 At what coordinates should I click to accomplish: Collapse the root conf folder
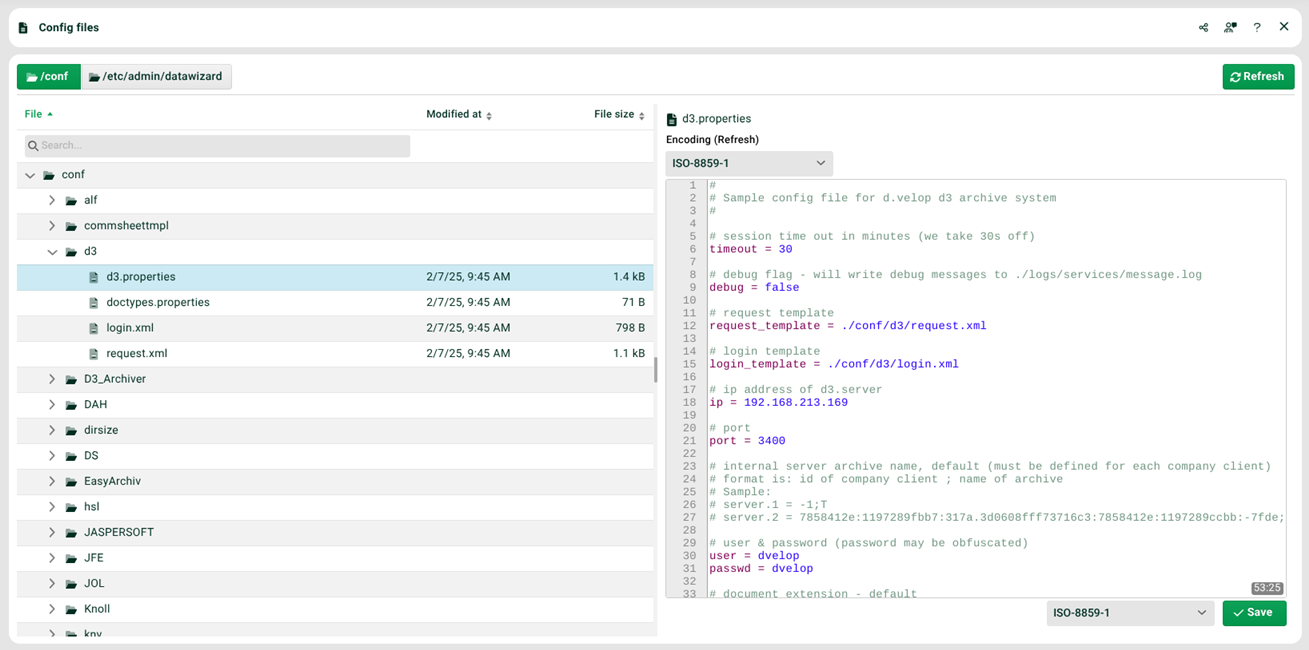click(x=29, y=175)
